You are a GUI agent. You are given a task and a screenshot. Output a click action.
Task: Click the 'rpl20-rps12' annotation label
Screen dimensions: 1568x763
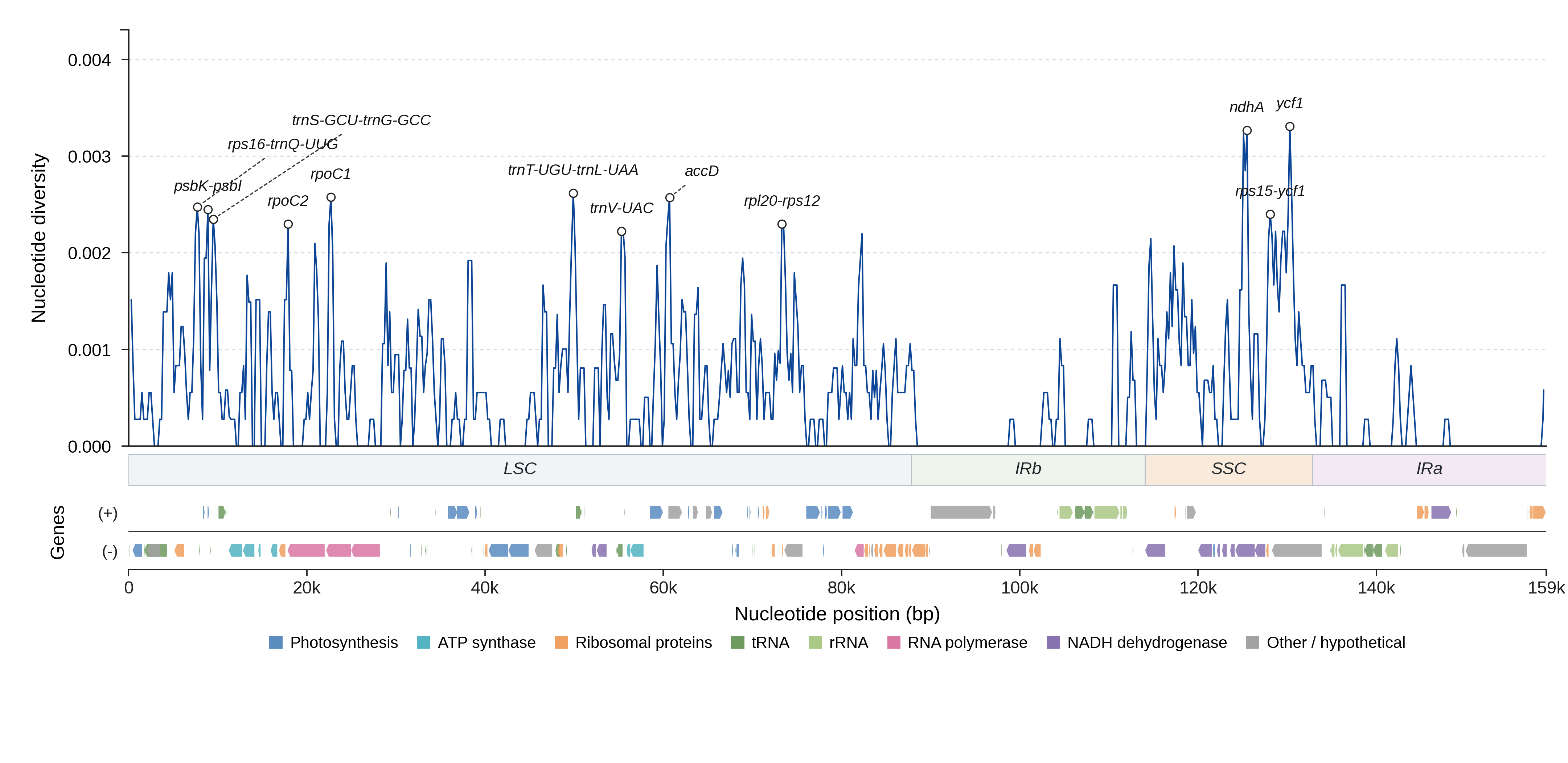point(782,201)
